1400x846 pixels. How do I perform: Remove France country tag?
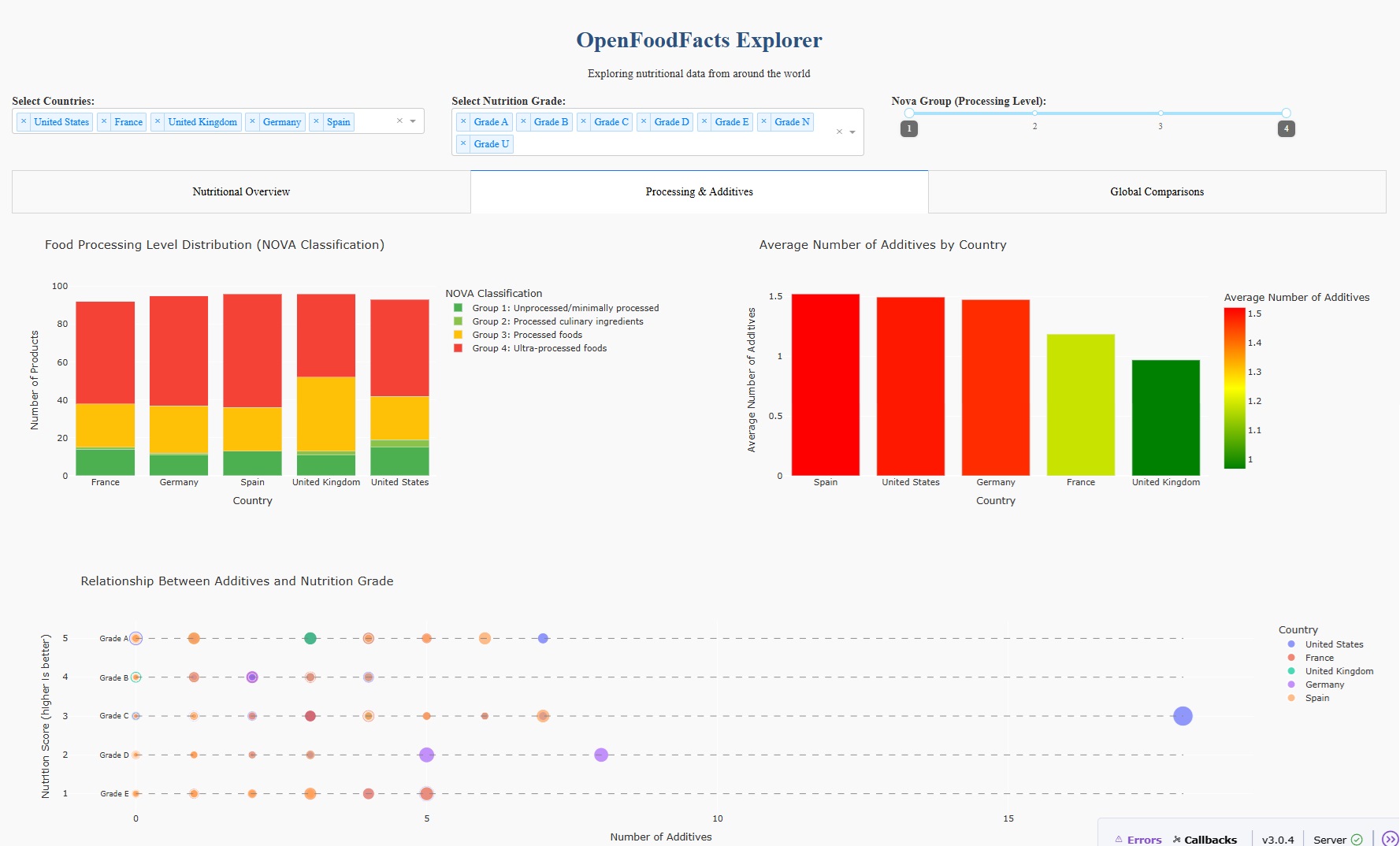(x=104, y=122)
